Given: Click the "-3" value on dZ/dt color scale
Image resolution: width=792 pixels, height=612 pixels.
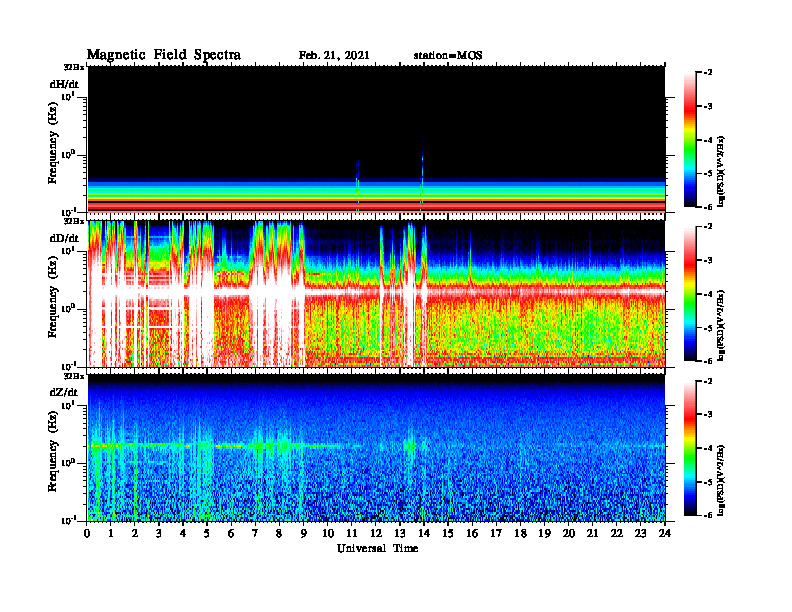Looking at the screenshot, I should click(x=709, y=415).
